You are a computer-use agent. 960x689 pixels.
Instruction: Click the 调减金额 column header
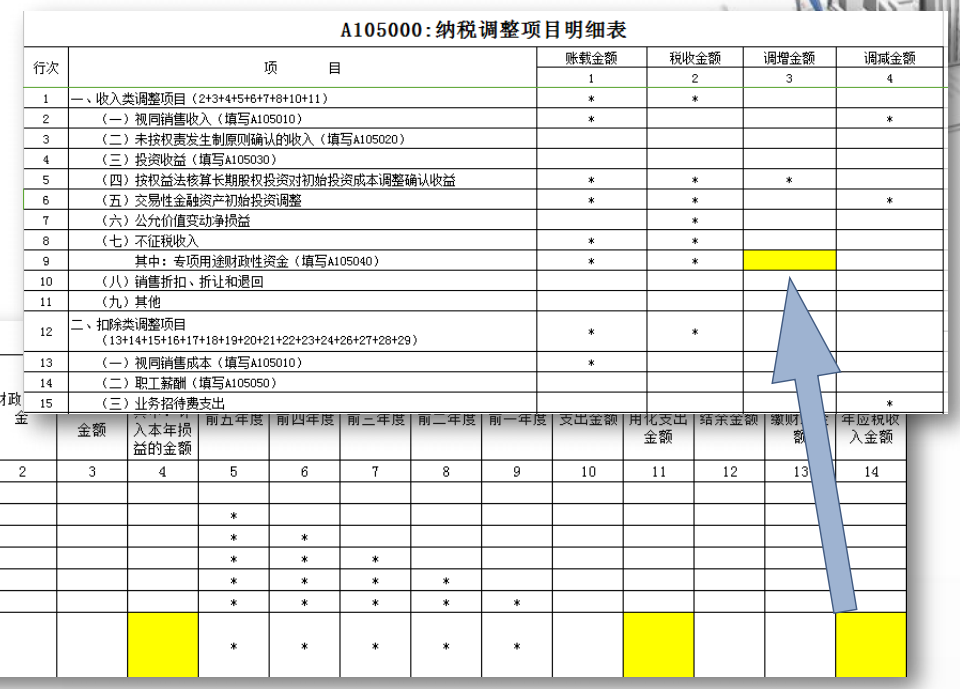889,59
